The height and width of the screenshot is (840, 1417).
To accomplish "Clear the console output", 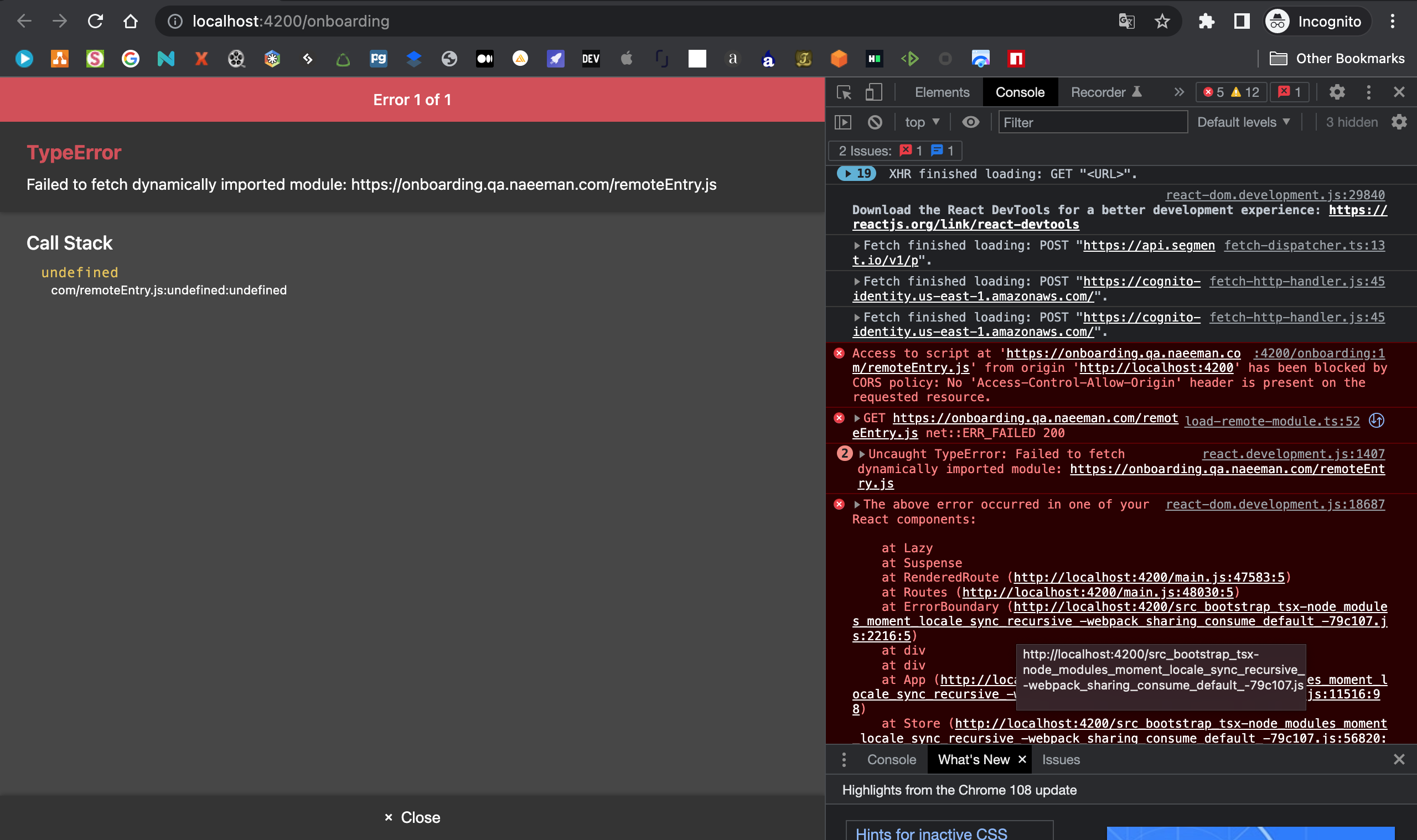I will [875, 122].
